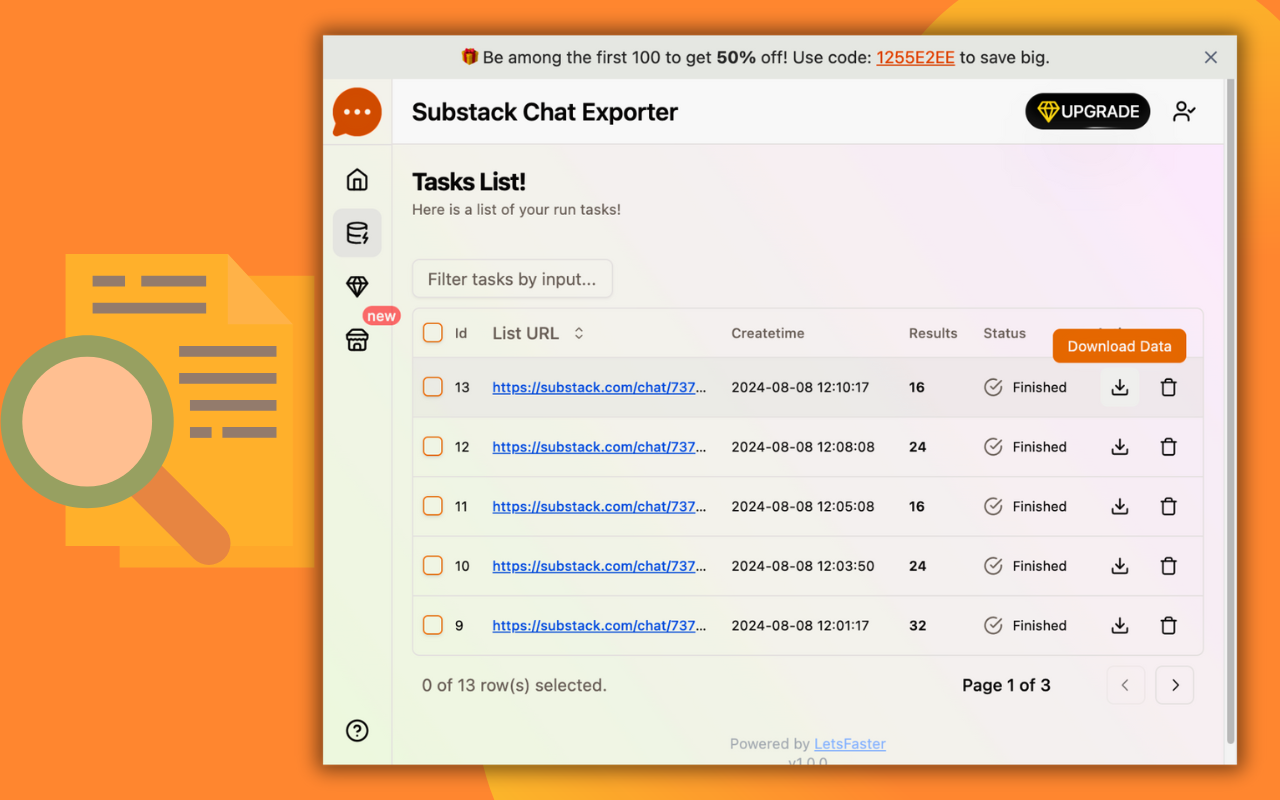Delete task 9 with trash icon
Viewport: 1280px width, 800px height.
pos(1168,626)
